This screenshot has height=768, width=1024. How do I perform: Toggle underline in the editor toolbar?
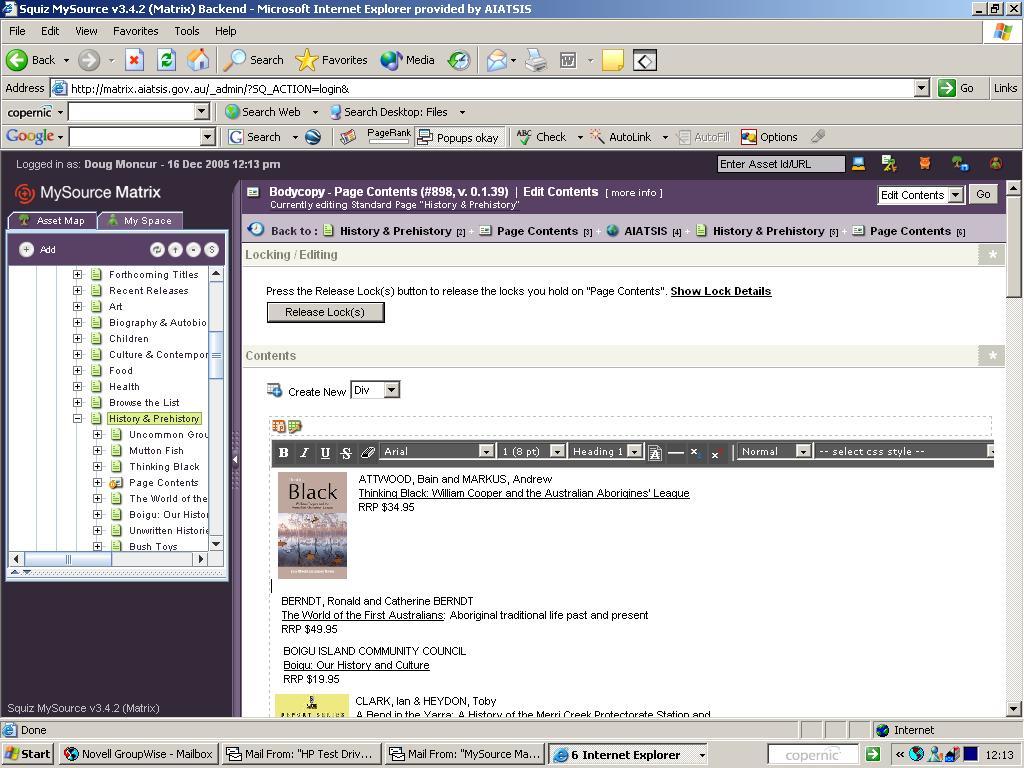pyautogui.click(x=325, y=452)
